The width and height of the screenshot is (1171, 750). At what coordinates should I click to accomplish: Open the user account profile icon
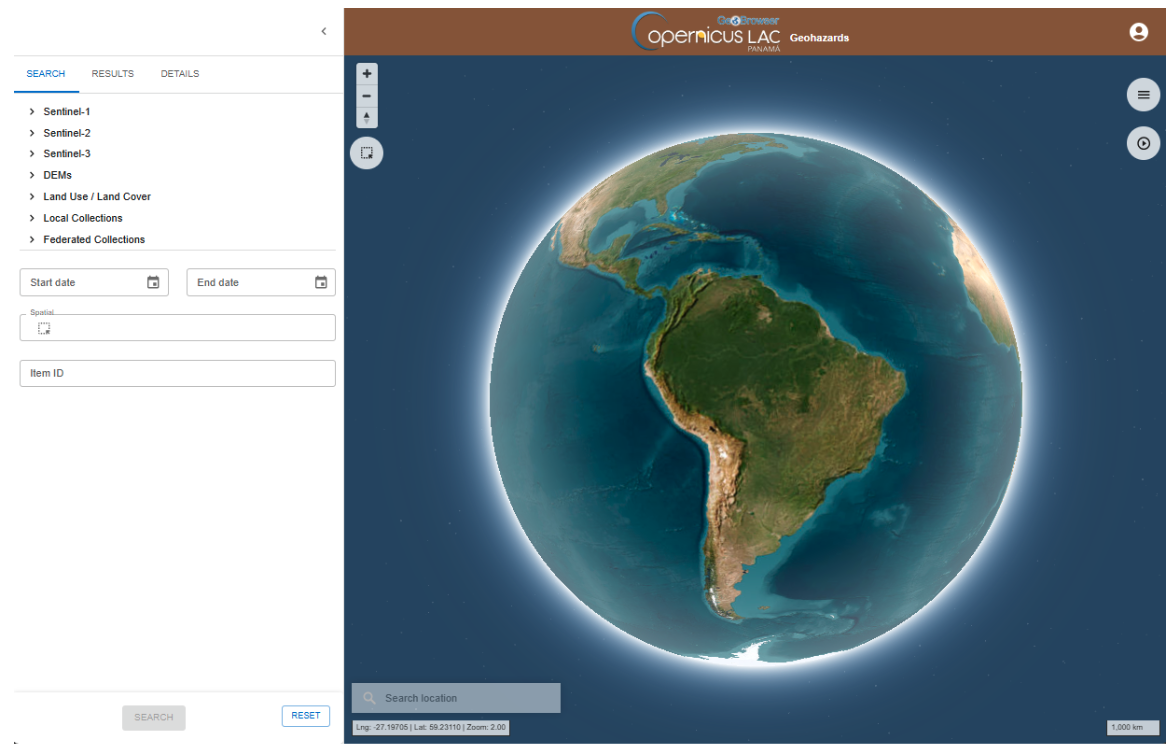click(x=1138, y=32)
